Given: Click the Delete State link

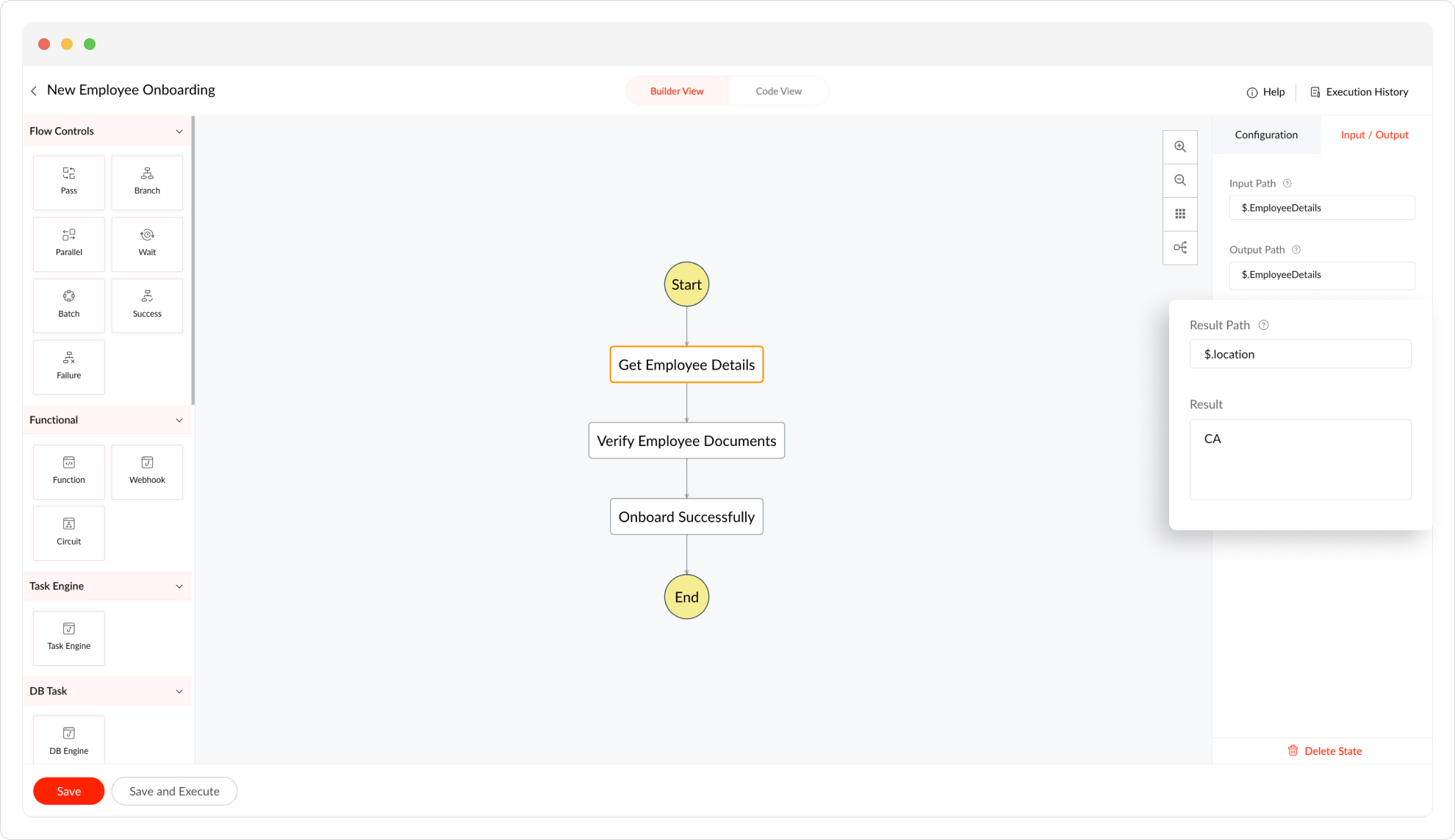Looking at the screenshot, I should (1325, 750).
